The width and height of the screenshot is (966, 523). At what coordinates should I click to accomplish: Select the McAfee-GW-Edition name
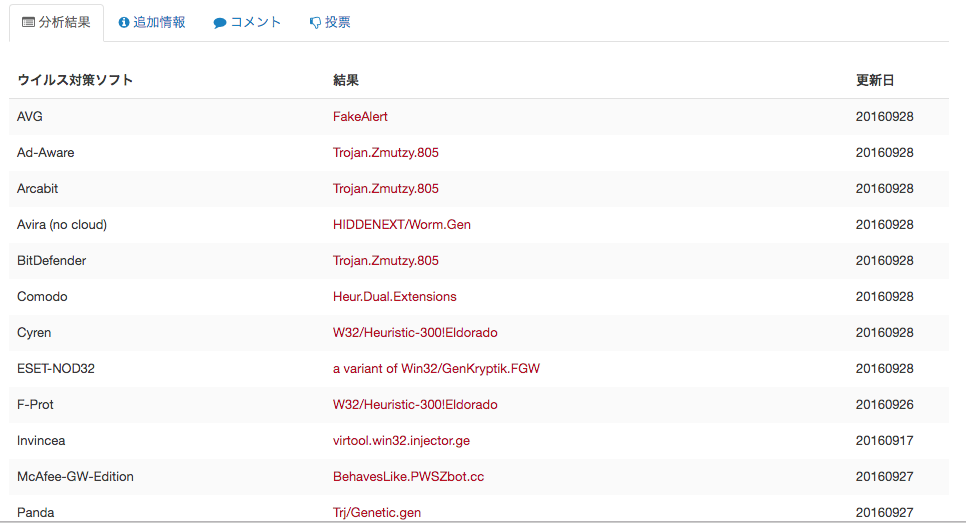[75, 476]
